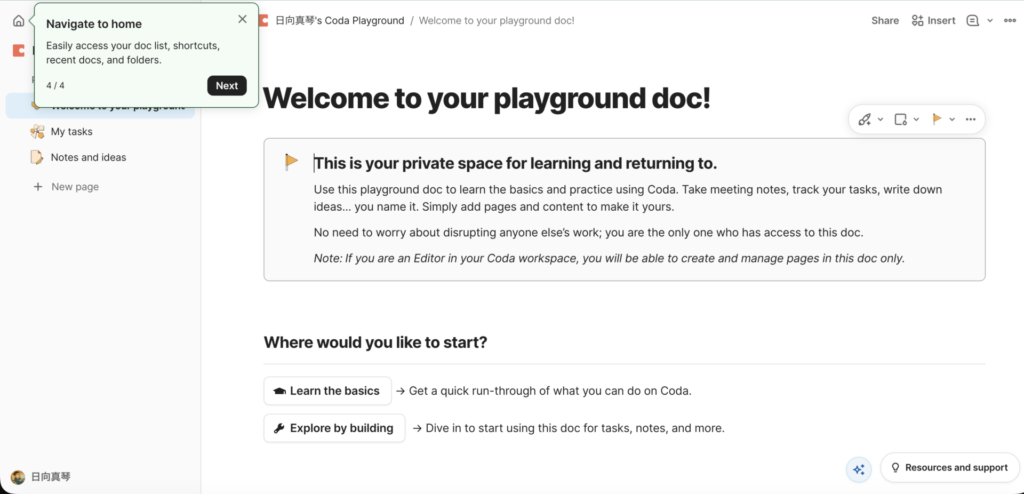The height and width of the screenshot is (494, 1024).
Task: Open Resources and support
Action: tap(949, 468)
